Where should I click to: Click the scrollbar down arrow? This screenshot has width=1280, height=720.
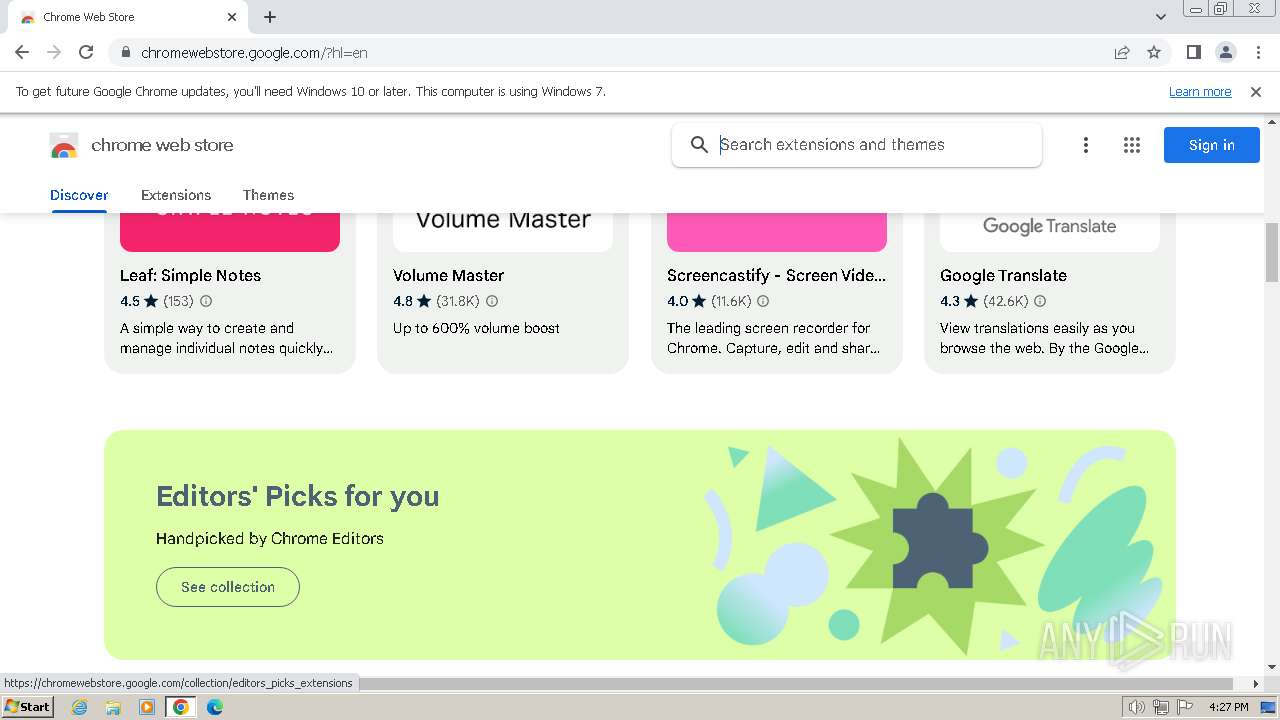[x=1272, y=667]
